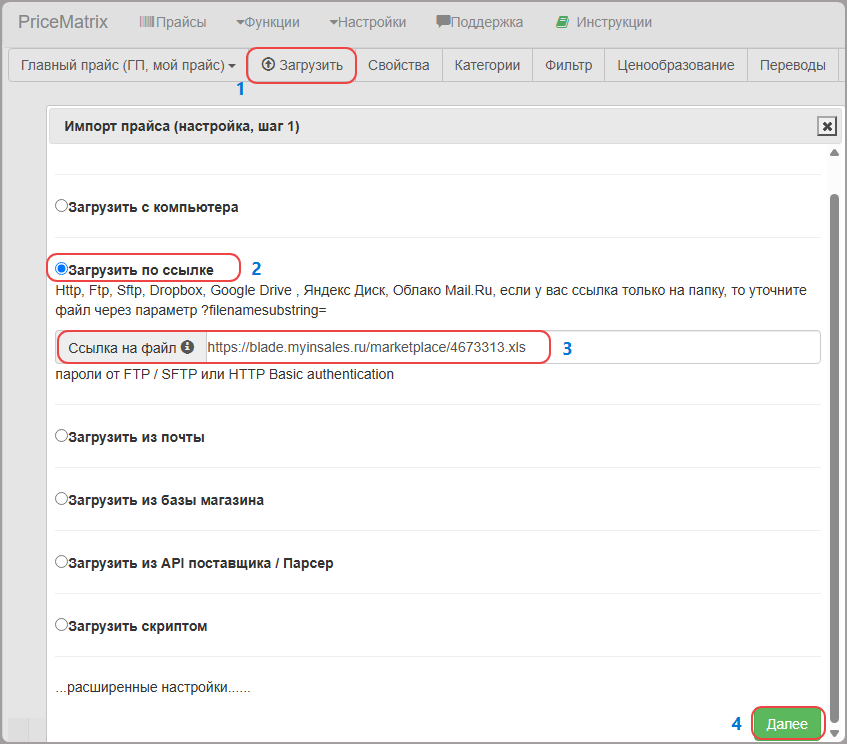
Task: Click the file URL input field
Action: (513, 347)
